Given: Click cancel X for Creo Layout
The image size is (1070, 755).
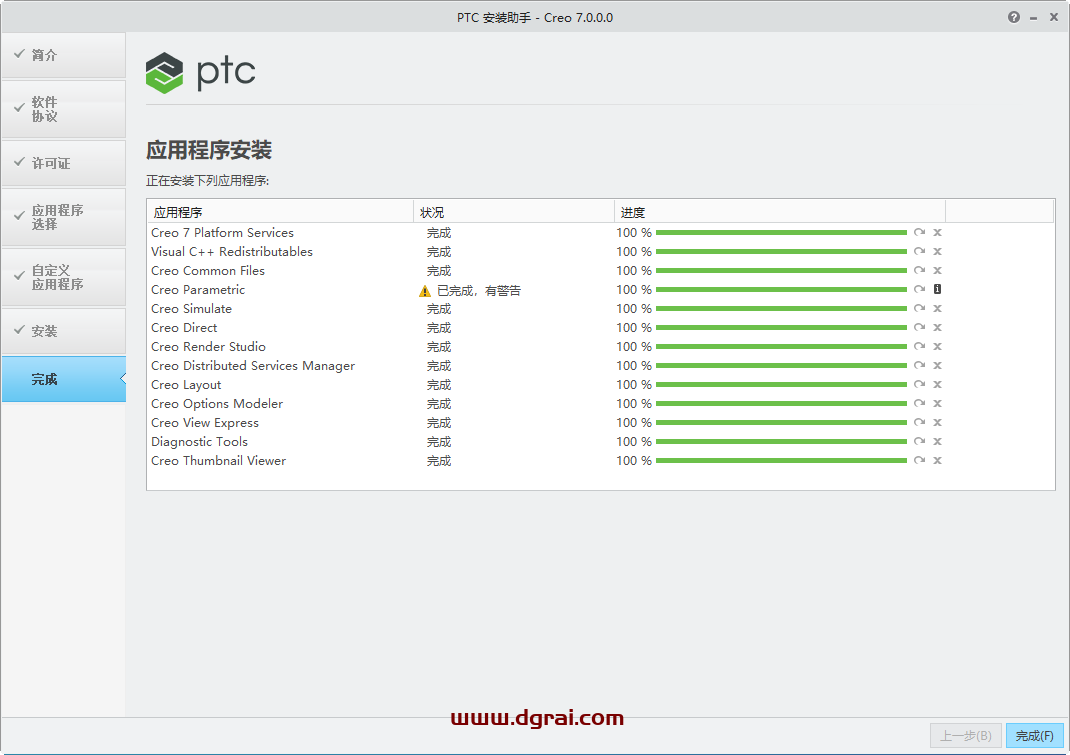Looking at the screenshot, I should click(x=938, y=384).
